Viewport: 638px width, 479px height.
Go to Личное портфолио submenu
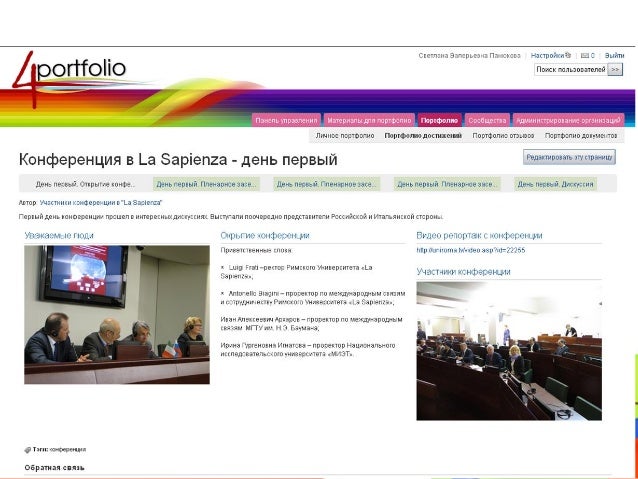click(345, 136)
